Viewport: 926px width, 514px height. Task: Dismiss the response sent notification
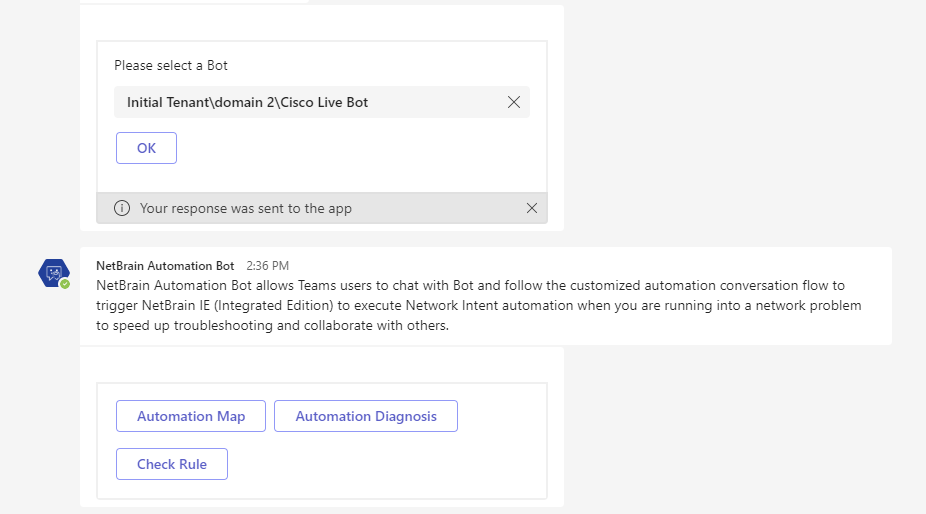point(532,208)
